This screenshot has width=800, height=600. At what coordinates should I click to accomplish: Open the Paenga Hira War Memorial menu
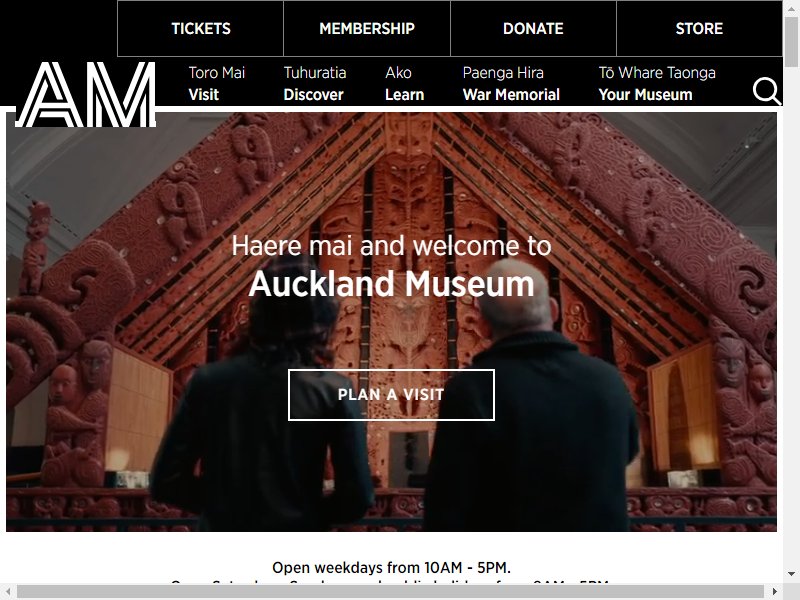tap(511, 84)
